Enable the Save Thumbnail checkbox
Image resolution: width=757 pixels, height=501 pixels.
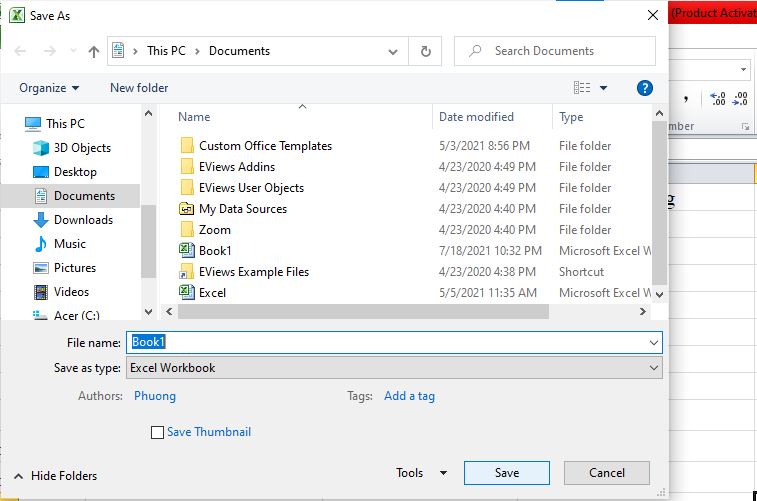(x=157, y=432)
